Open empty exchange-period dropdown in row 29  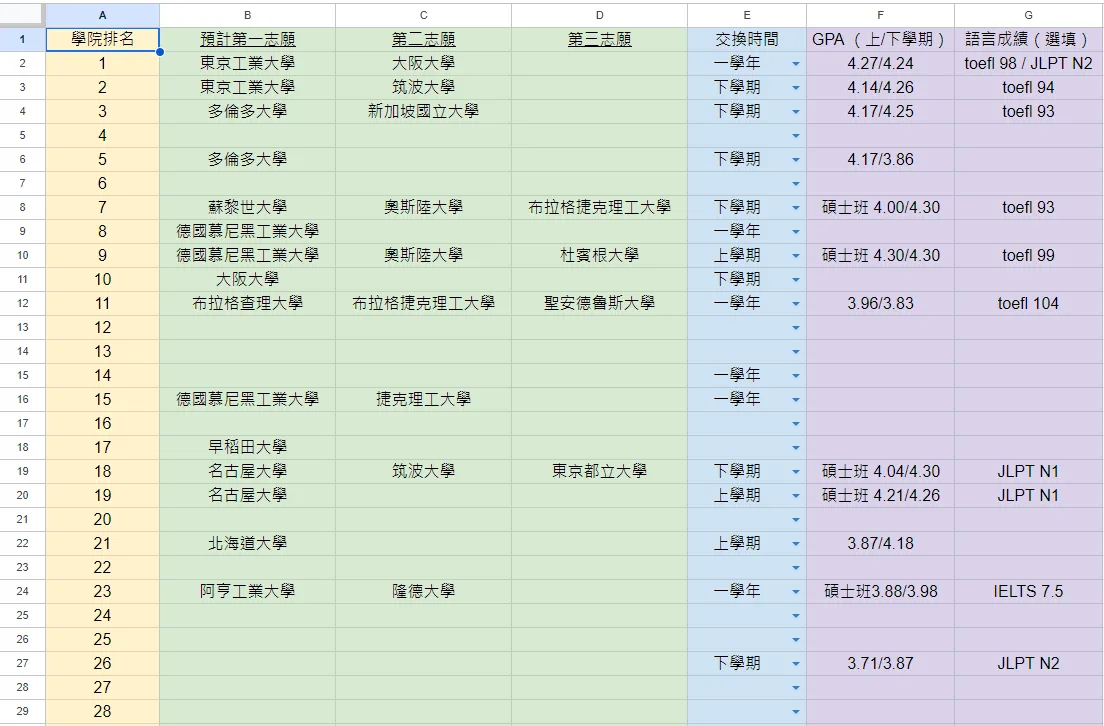point(796,711)
